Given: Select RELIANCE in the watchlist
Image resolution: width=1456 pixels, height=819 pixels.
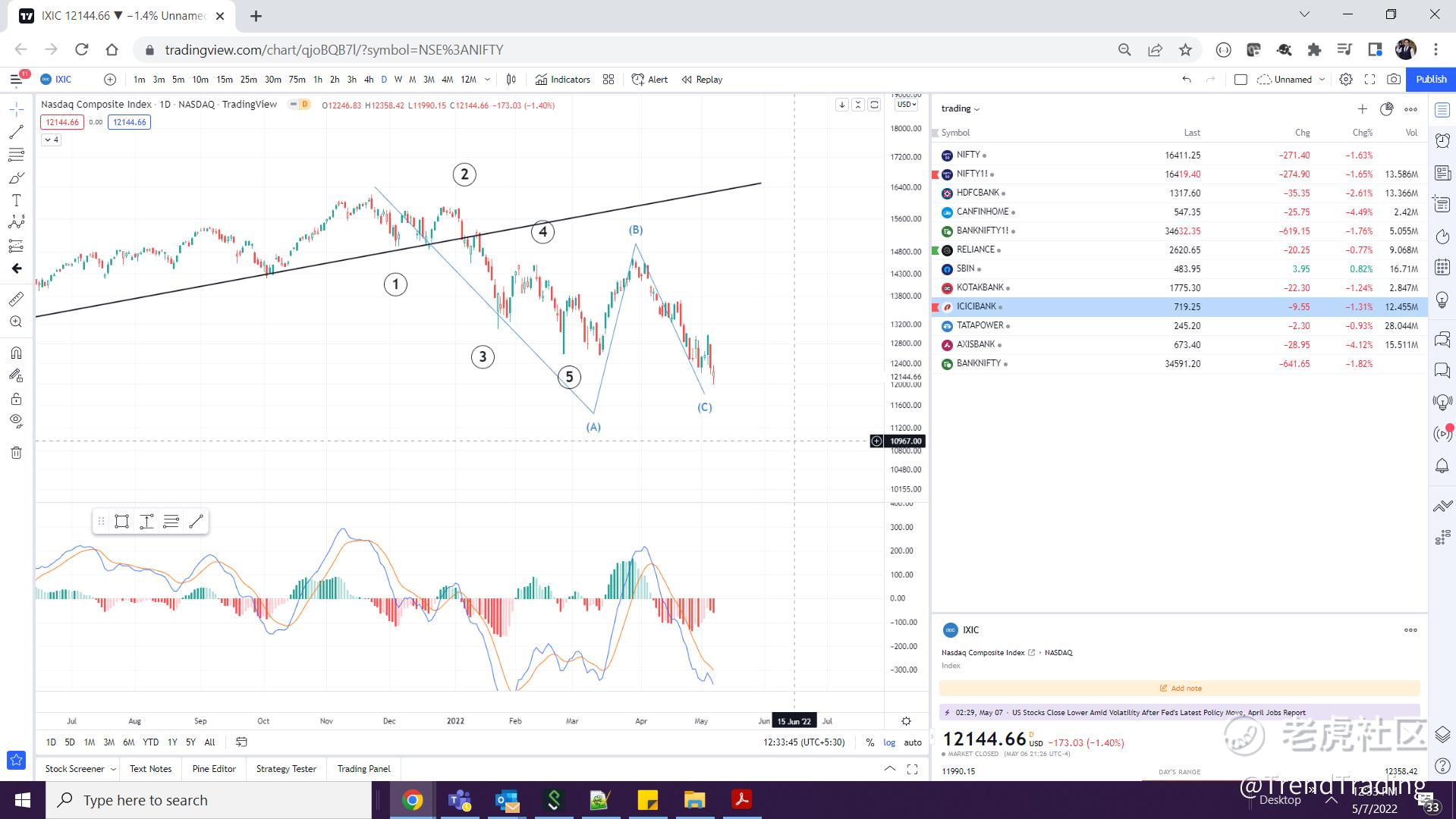Looking at the screenshot, I should coord(1180,249).
